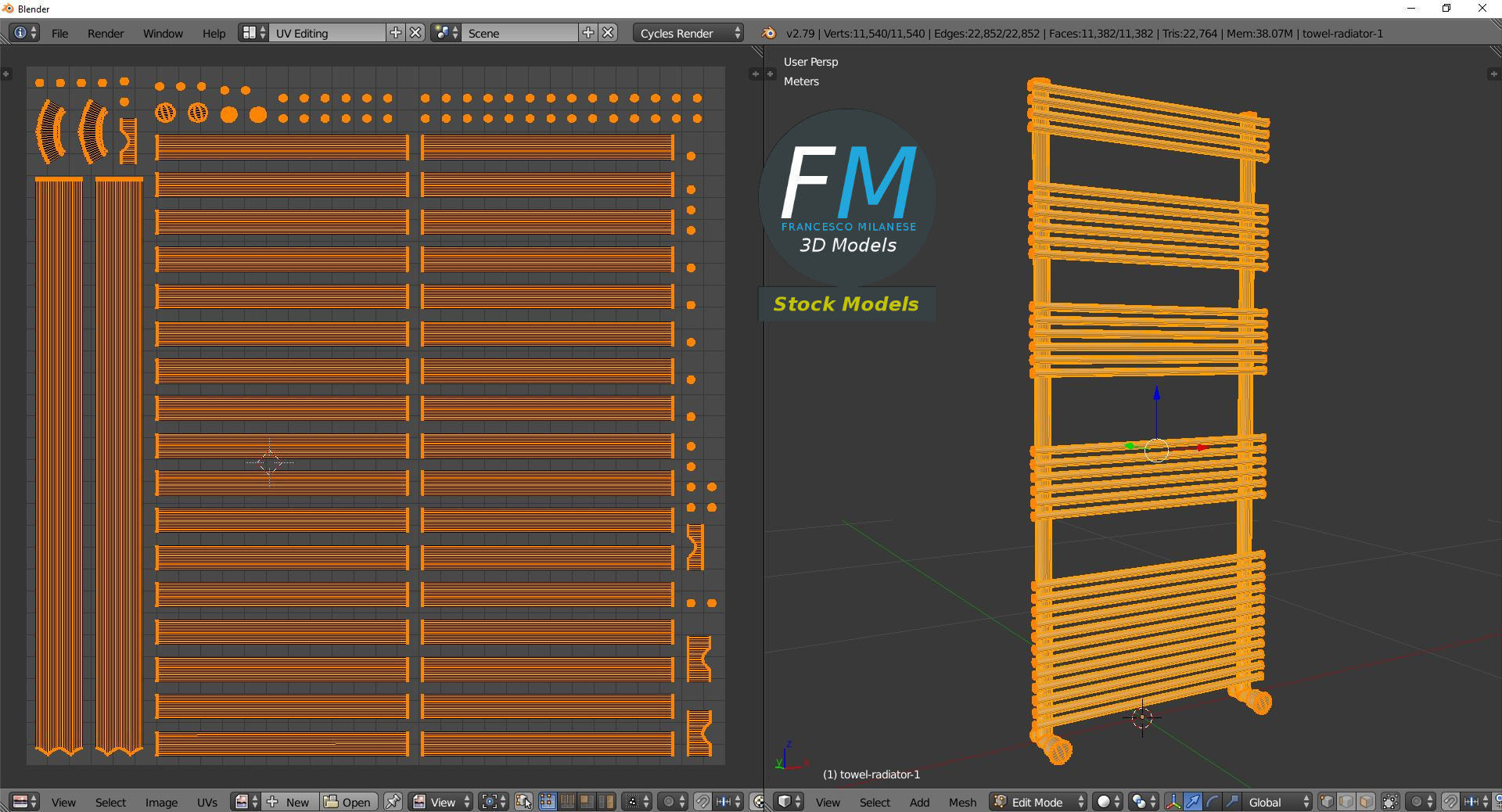The width and height of the screenshot is (1502, 812).
Task: Toggle pin image icon
Action: 393,802
